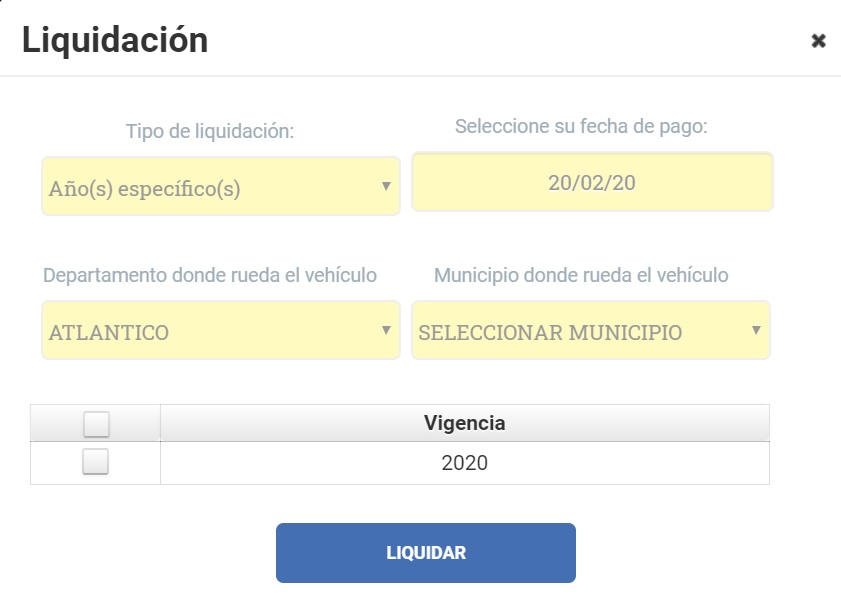Click the fecha de pago date field

(592, 182)
